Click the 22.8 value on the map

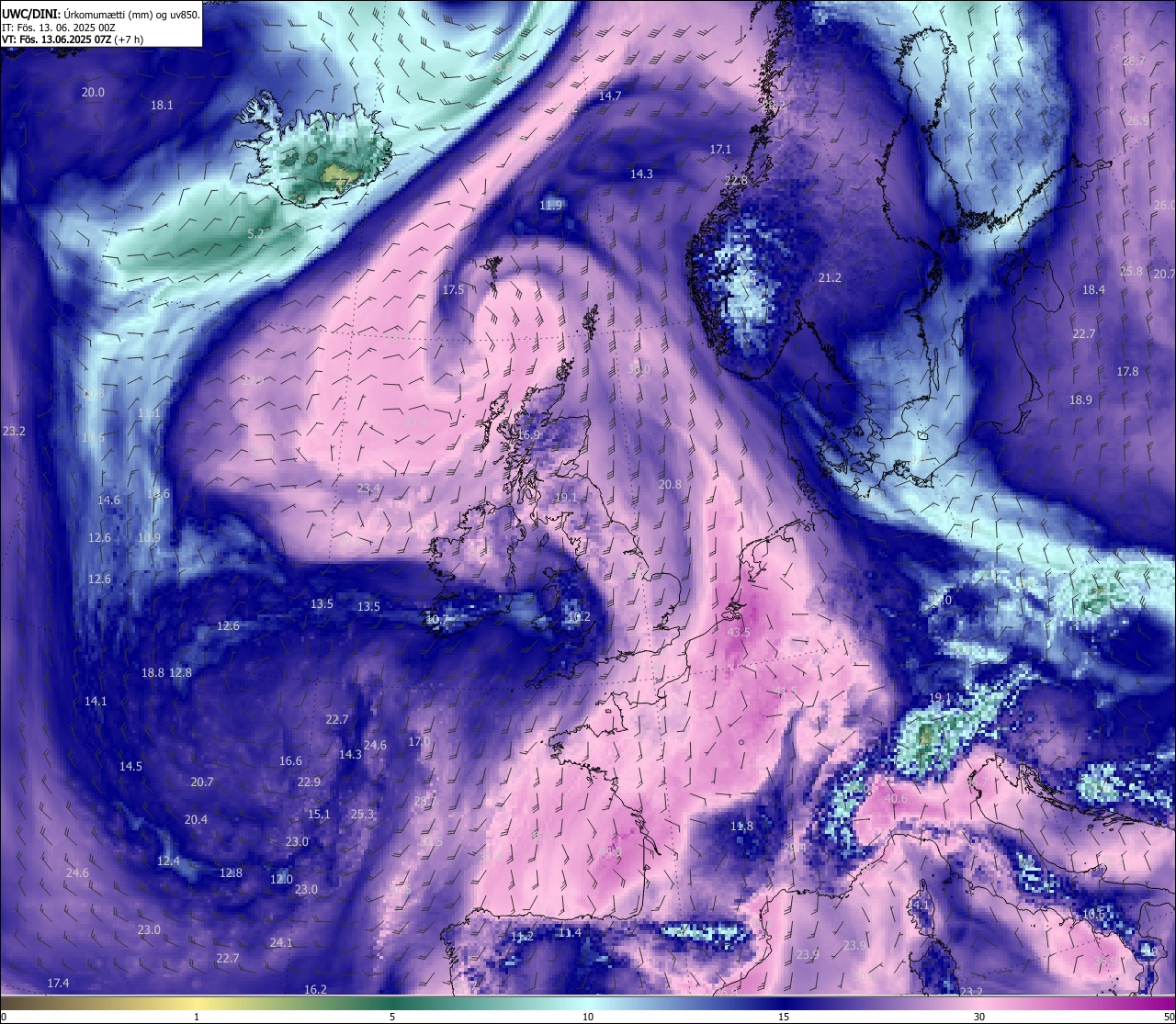(736, 181)
